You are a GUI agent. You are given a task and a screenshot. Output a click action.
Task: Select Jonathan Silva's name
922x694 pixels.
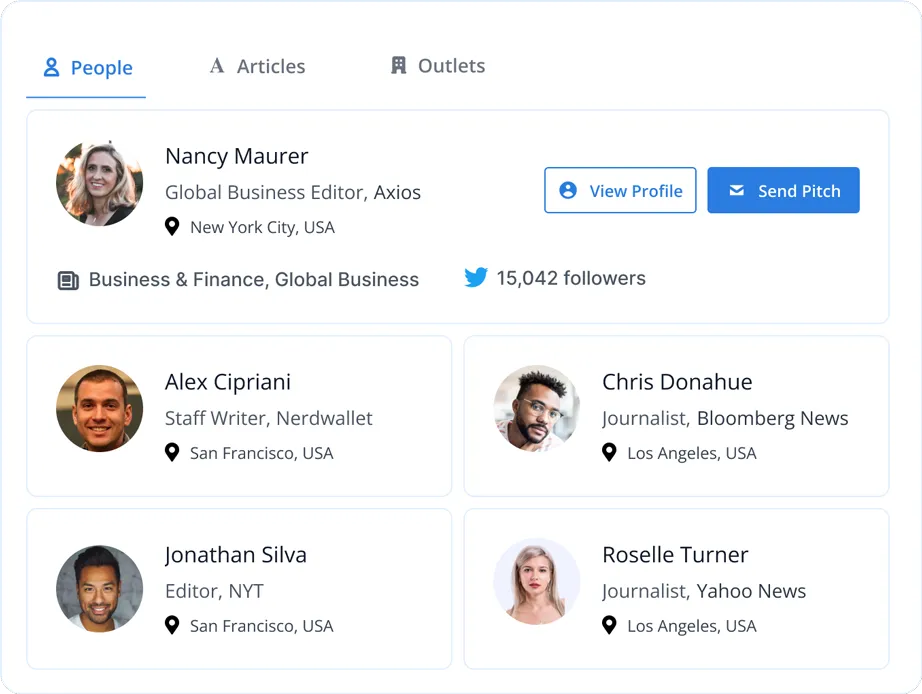236,555
